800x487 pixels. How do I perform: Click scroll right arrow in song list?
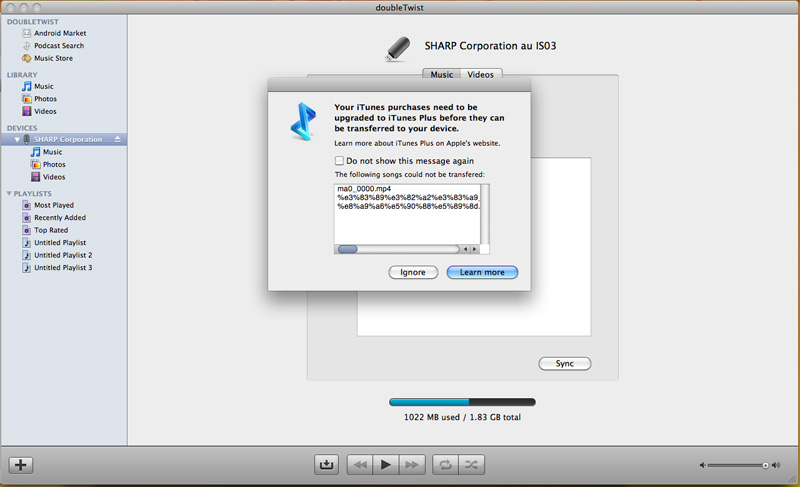(474, 249)
